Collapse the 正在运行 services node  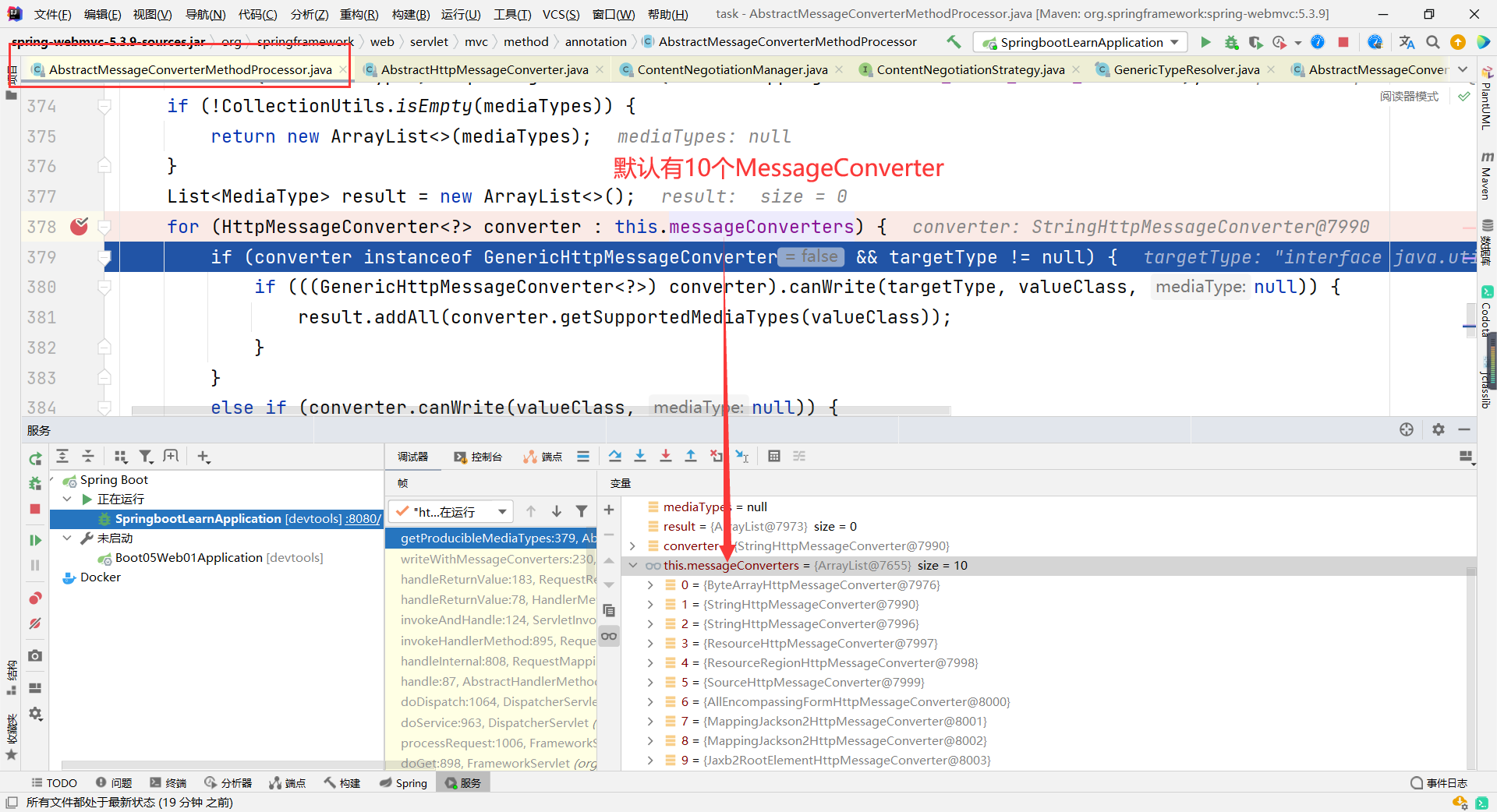click(x=67, y=500)
